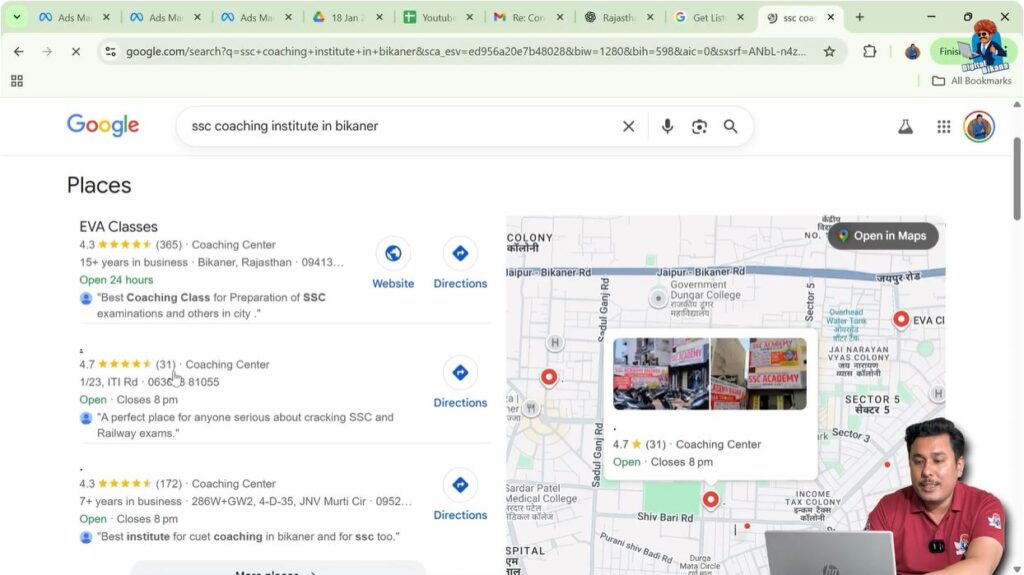Screen dimensions: 1024x575
Task: View site information icon in address bar
Action: point(110,51)
